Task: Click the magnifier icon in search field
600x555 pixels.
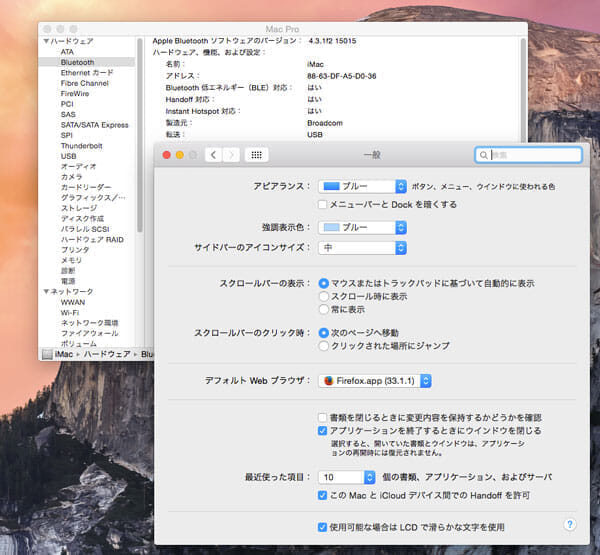Action: pos(484,156)
